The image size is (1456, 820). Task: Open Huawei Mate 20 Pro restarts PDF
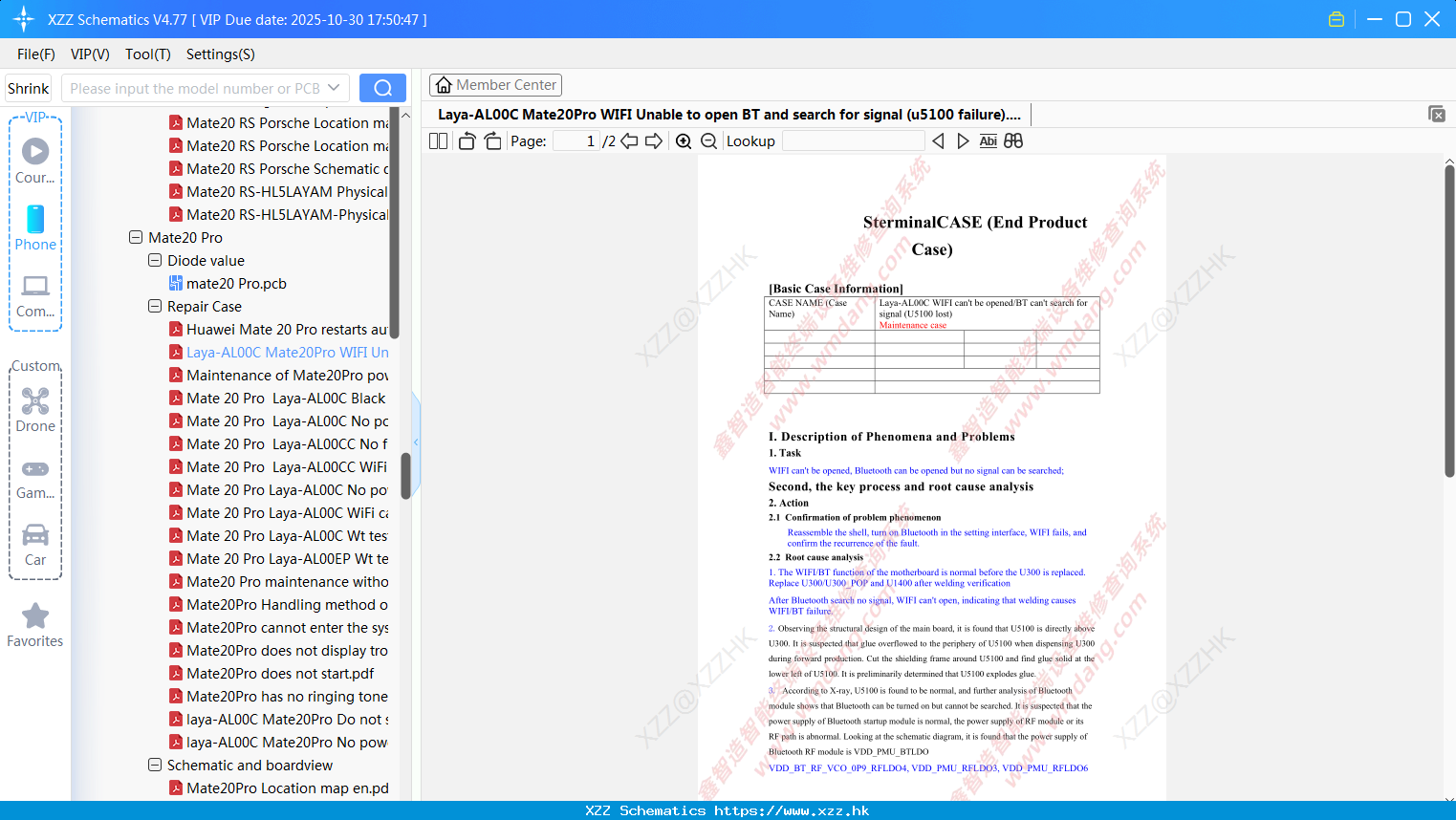278,329
